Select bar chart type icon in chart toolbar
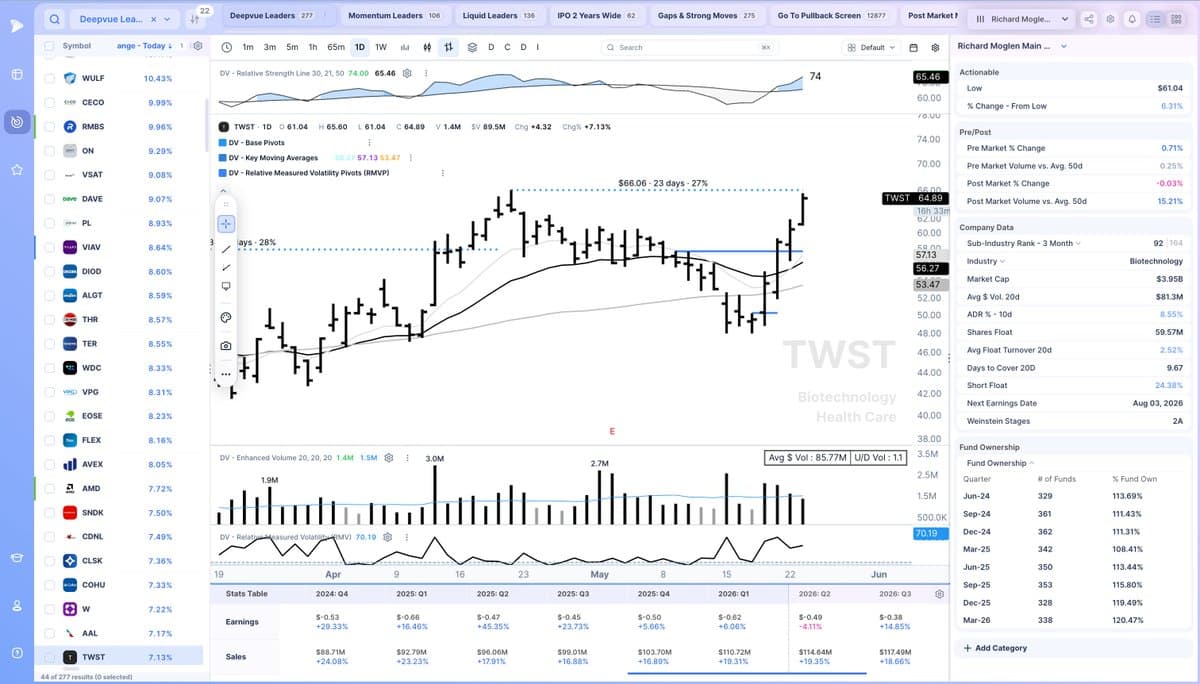Image resolution: width=1200 pixels, height=684 pixels. click(406, 47)
